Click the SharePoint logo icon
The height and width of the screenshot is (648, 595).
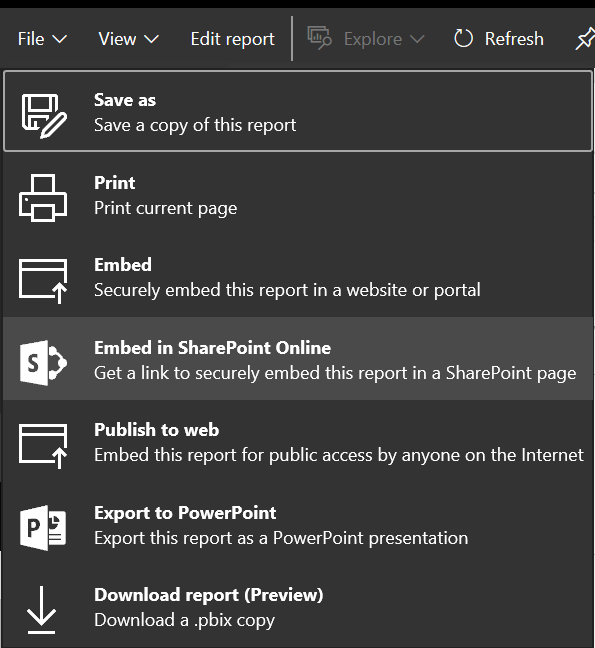[43, 363]
